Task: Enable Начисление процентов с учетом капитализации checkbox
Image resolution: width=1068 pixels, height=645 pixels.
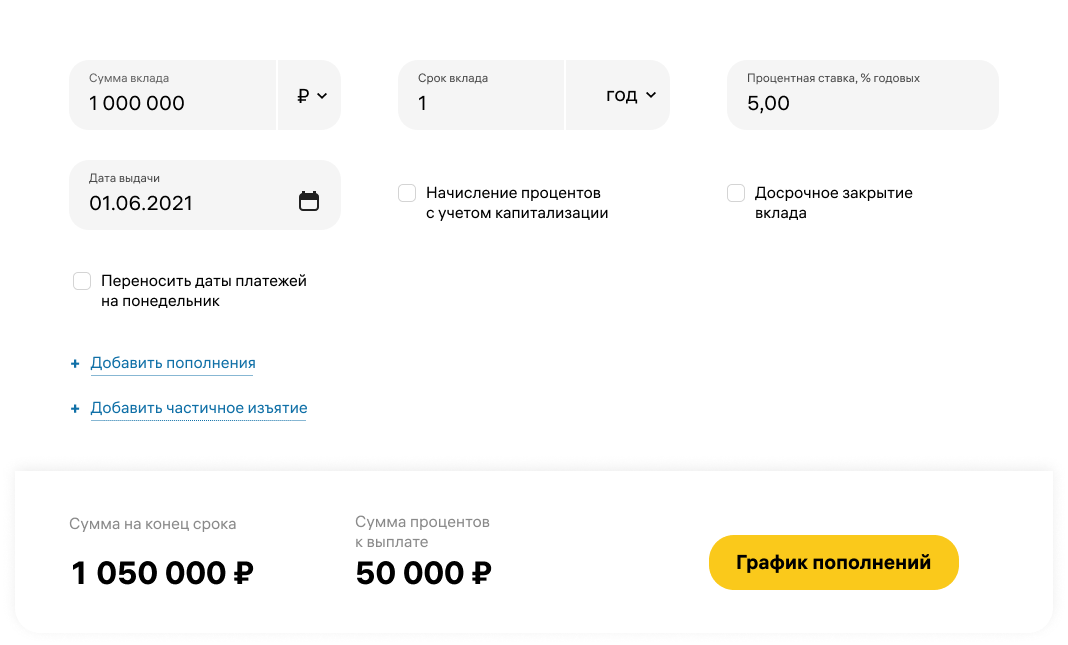Action: 407,193
